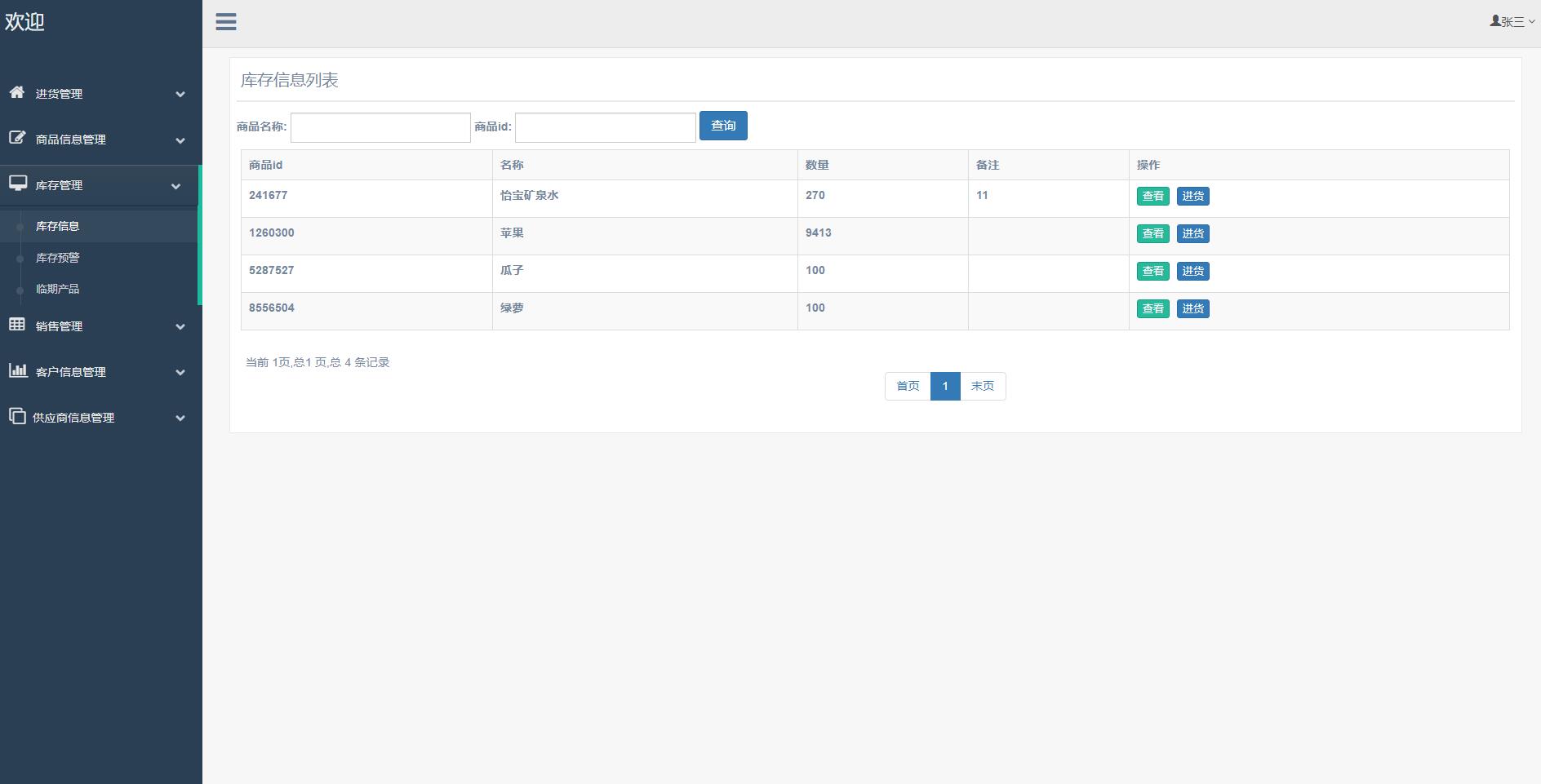Image resolution: width=1541 pixels, height=784 pixels.
Task: Click the 库存信息列表 panel heading
Action: pyautogui.click(x=290, y=80)
